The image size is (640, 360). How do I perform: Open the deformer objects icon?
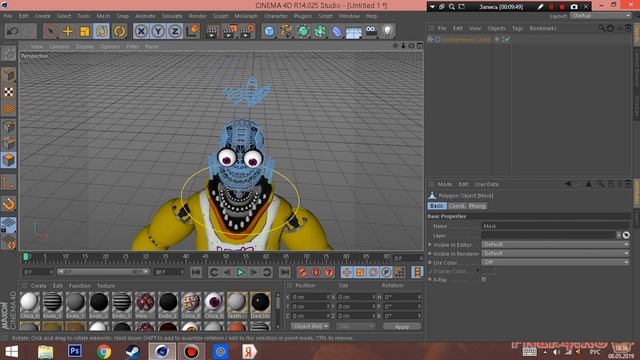click(337, 31)
